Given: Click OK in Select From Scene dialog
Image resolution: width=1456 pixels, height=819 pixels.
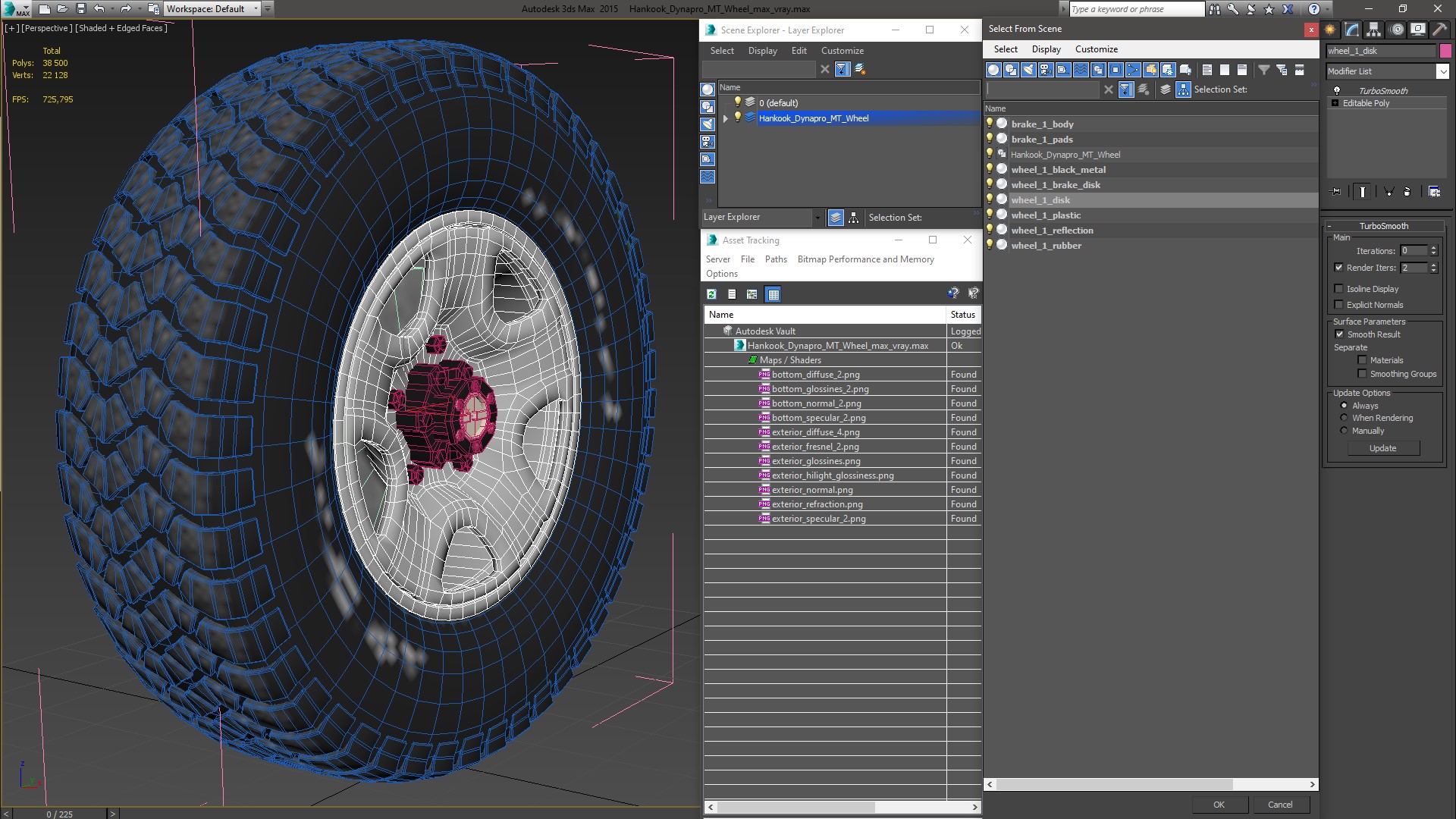Looking at the screenshot, I should 1219,805.
